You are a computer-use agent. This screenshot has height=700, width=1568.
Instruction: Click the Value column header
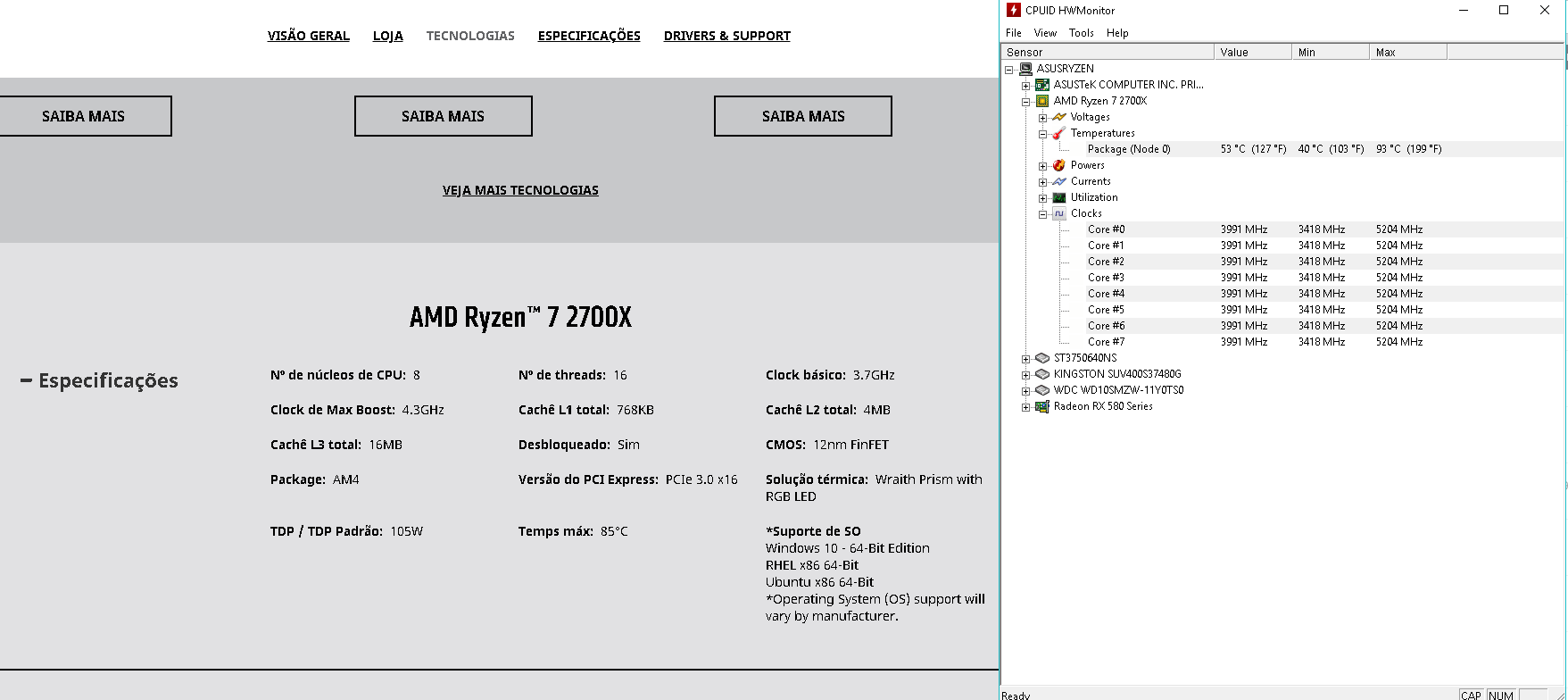coord(1253,53)
